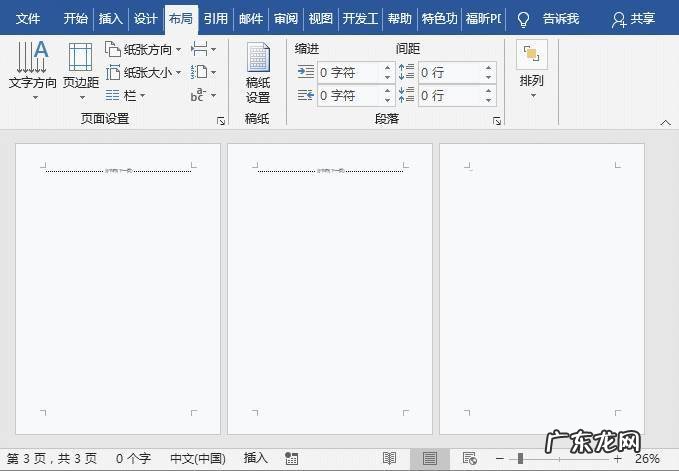Screen dimensions: 679x471
Task: Click the spacing after icon
Action: (406, 94)
